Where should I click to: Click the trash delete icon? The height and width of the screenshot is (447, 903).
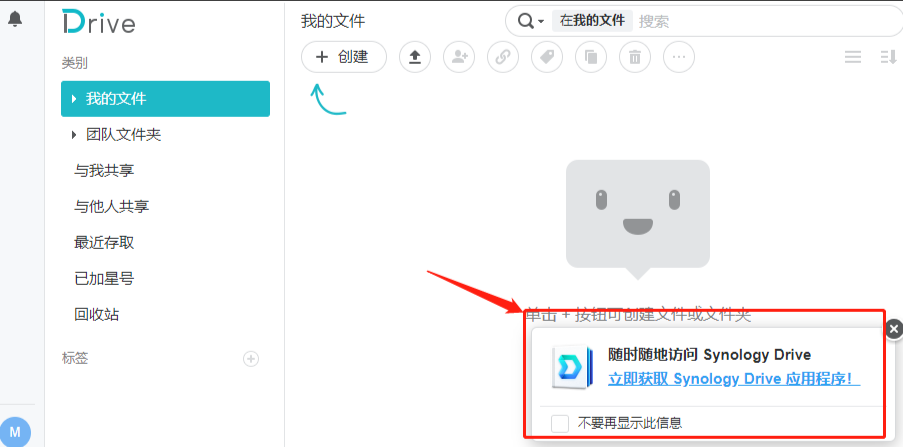635,57
